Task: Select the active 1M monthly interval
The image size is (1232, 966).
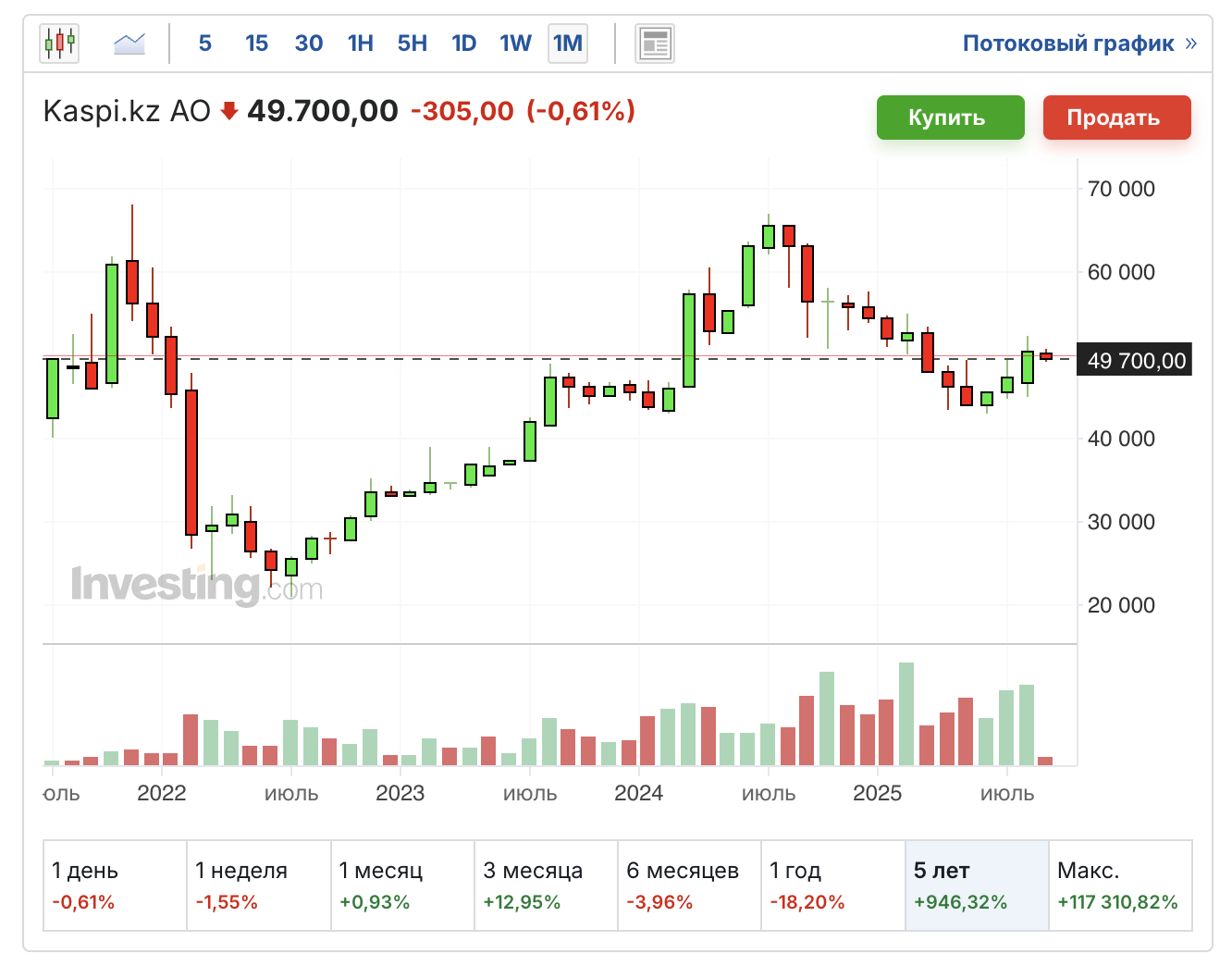Action: tap(568, 43)
